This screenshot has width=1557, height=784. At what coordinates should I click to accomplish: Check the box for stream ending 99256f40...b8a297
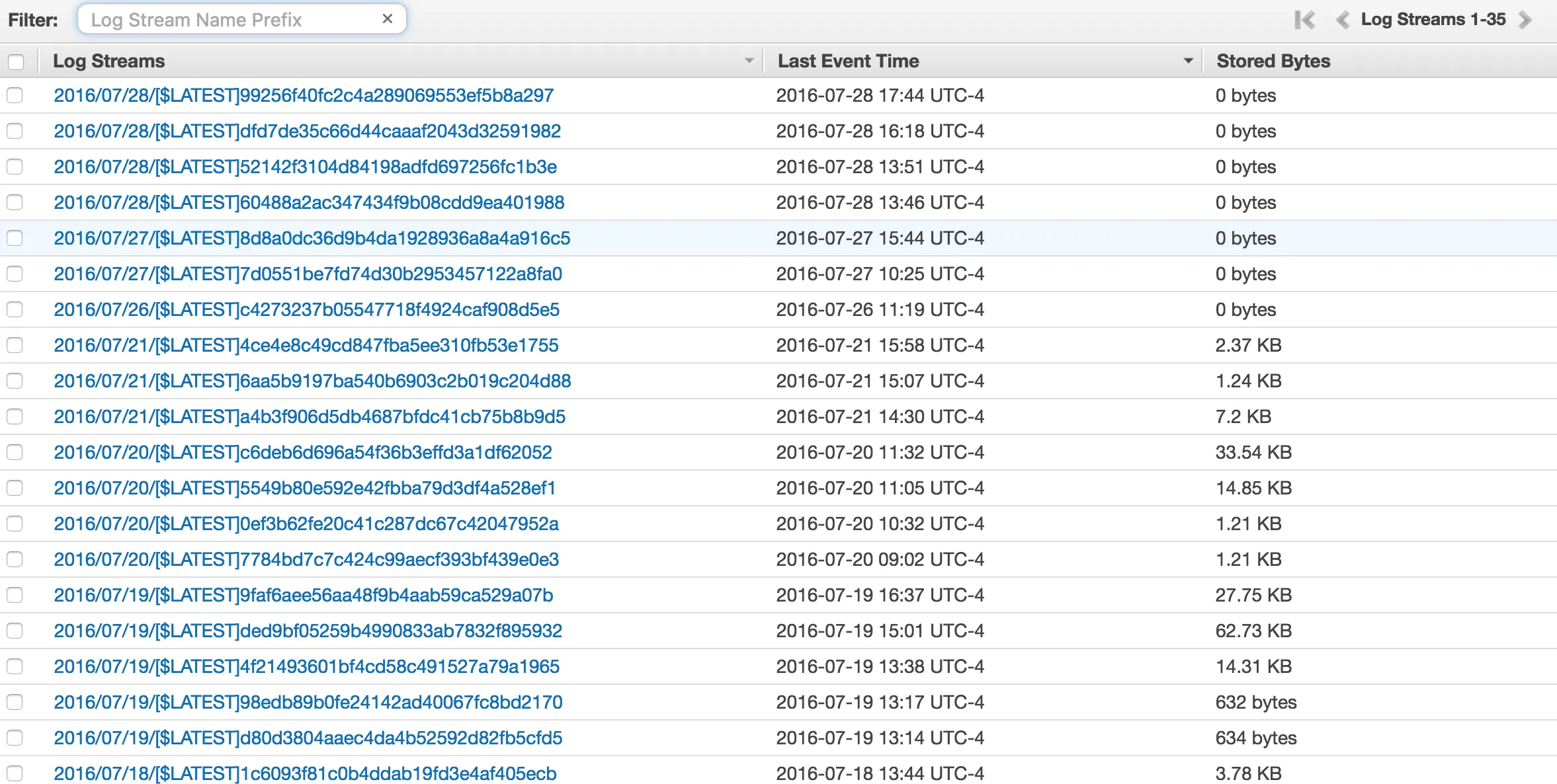click(15, 95)
